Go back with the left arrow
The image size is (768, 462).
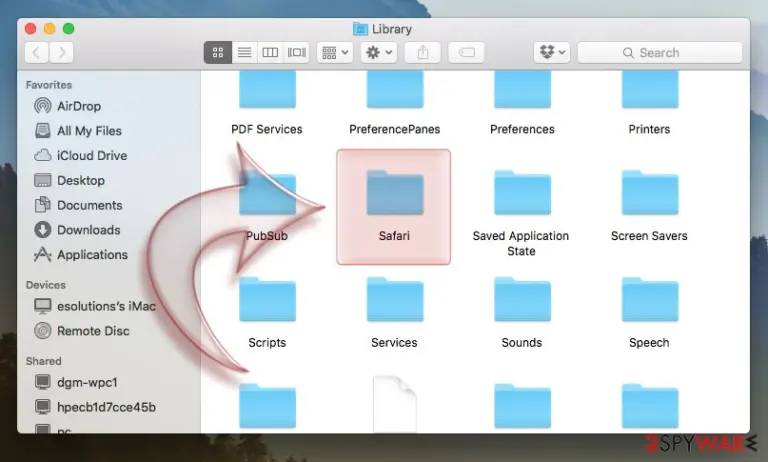[x=36, y=52]
